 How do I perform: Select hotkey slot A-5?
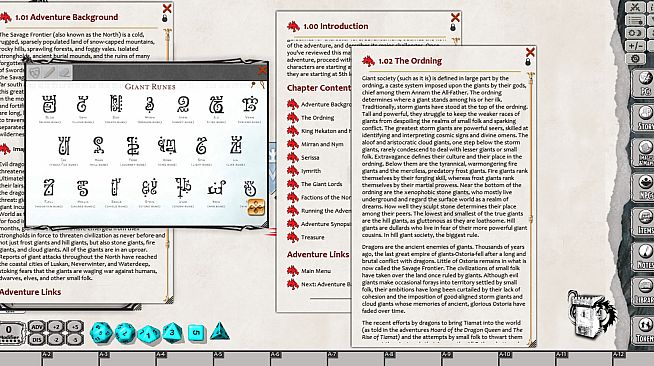click(241, 358)
